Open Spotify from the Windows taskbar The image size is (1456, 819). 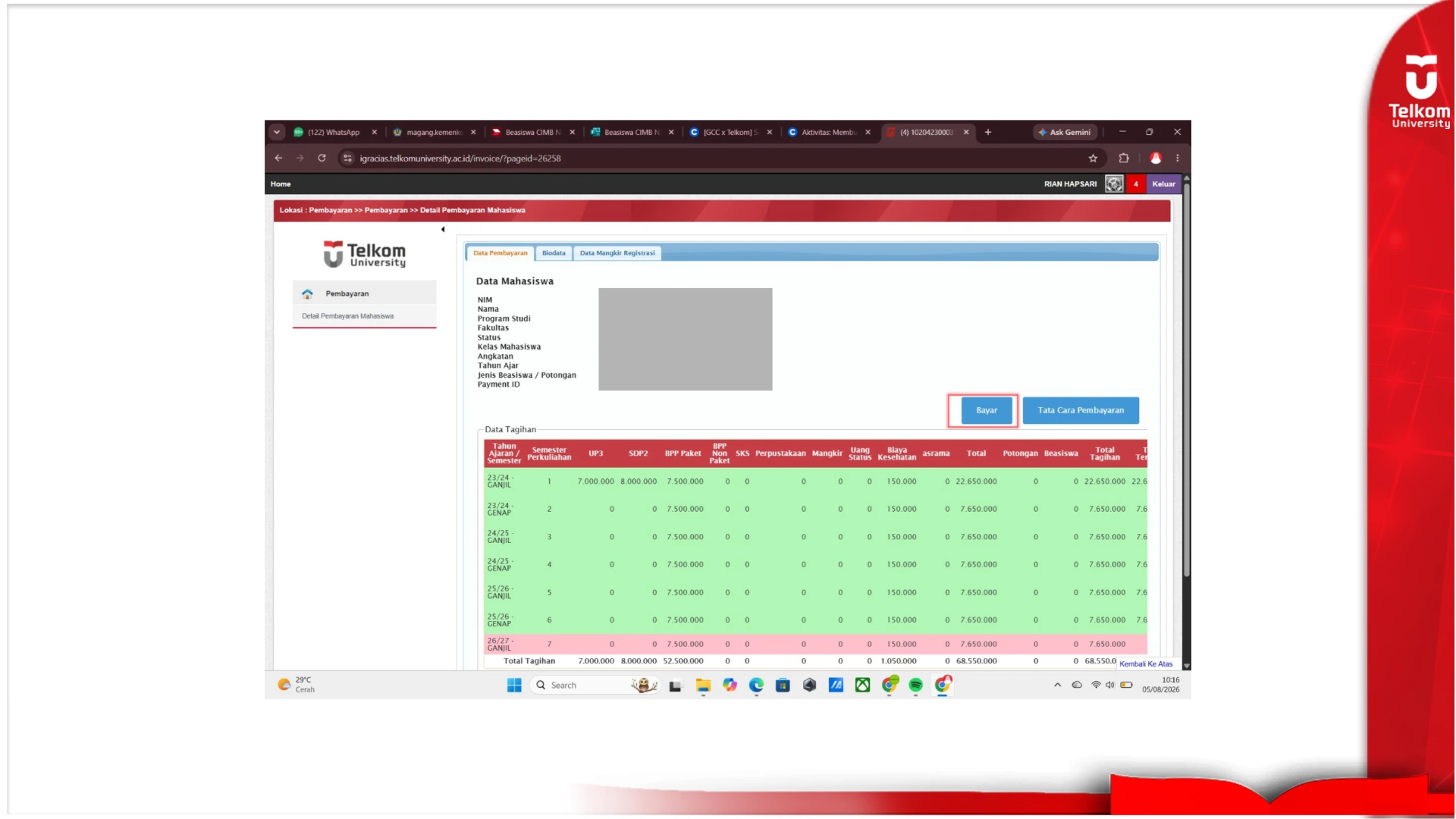[x=915, y=685]
